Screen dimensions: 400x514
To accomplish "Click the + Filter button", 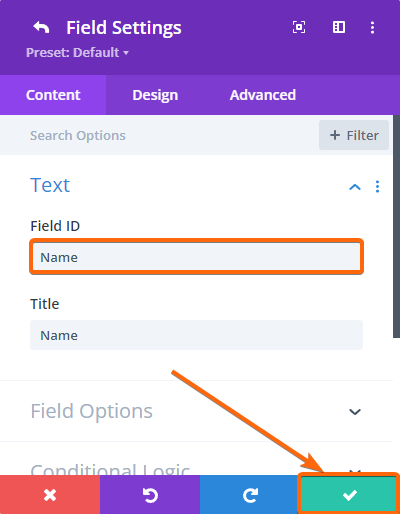I will coord(354,135).
